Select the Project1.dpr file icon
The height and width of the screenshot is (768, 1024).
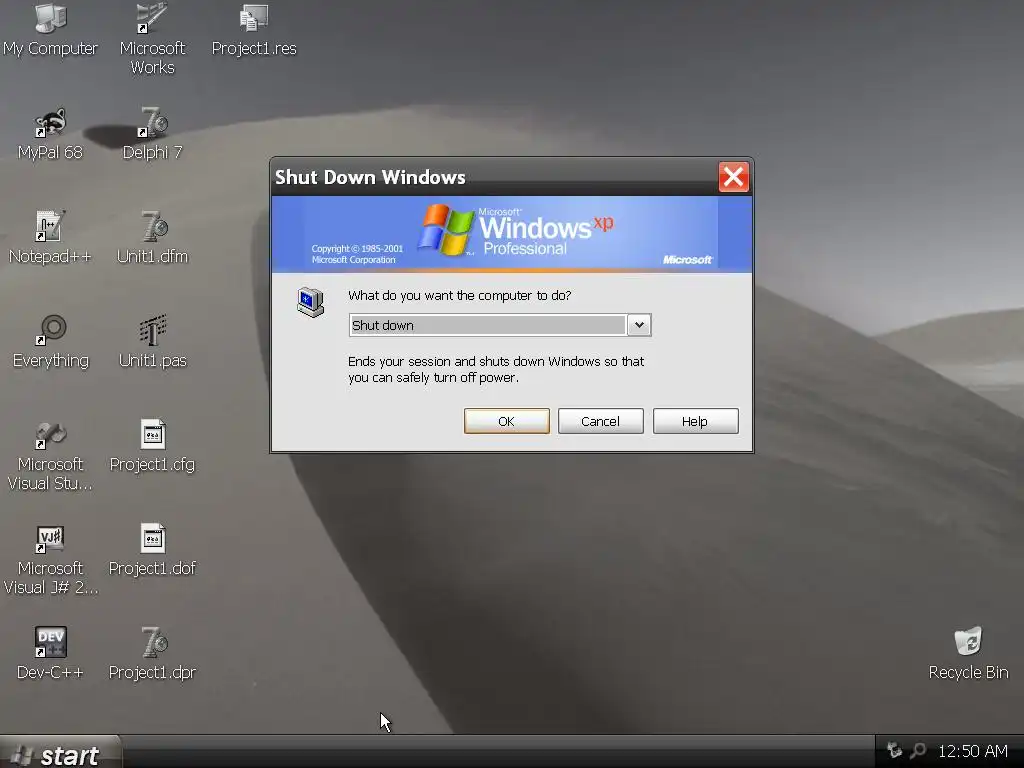tap(154, 643)
